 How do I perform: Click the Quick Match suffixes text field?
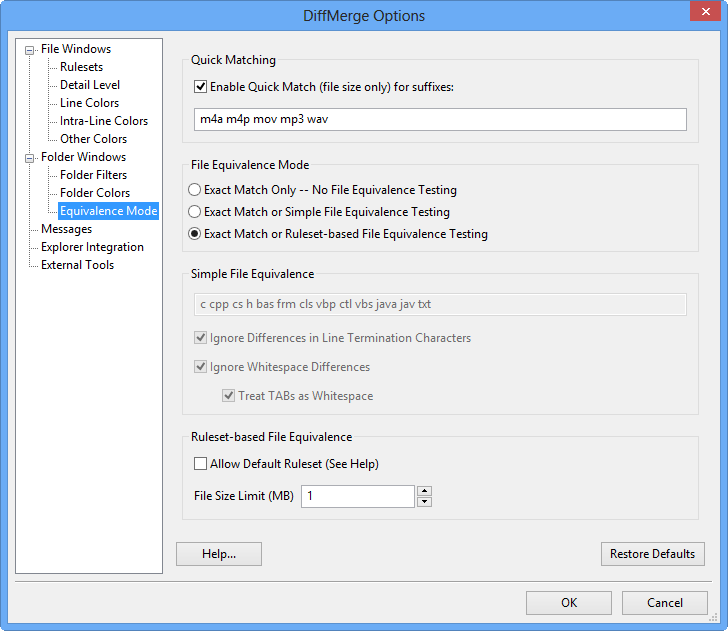tap(440, 120)
